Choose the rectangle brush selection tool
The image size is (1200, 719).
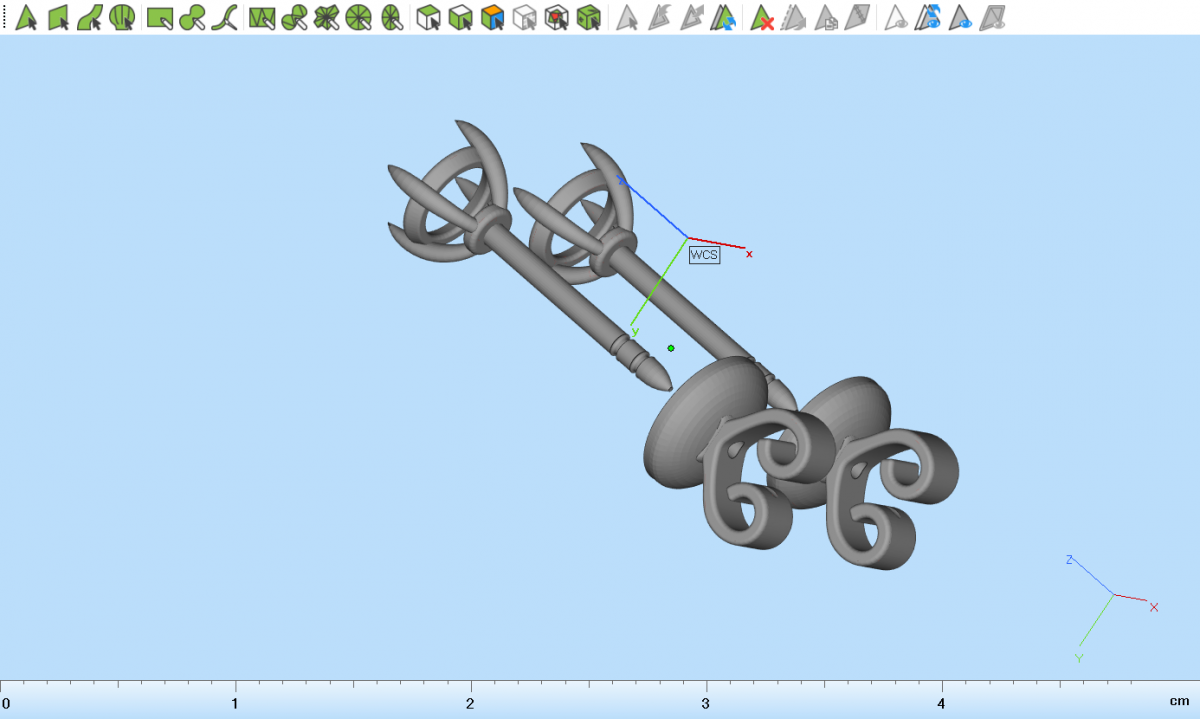click(160, 17)
